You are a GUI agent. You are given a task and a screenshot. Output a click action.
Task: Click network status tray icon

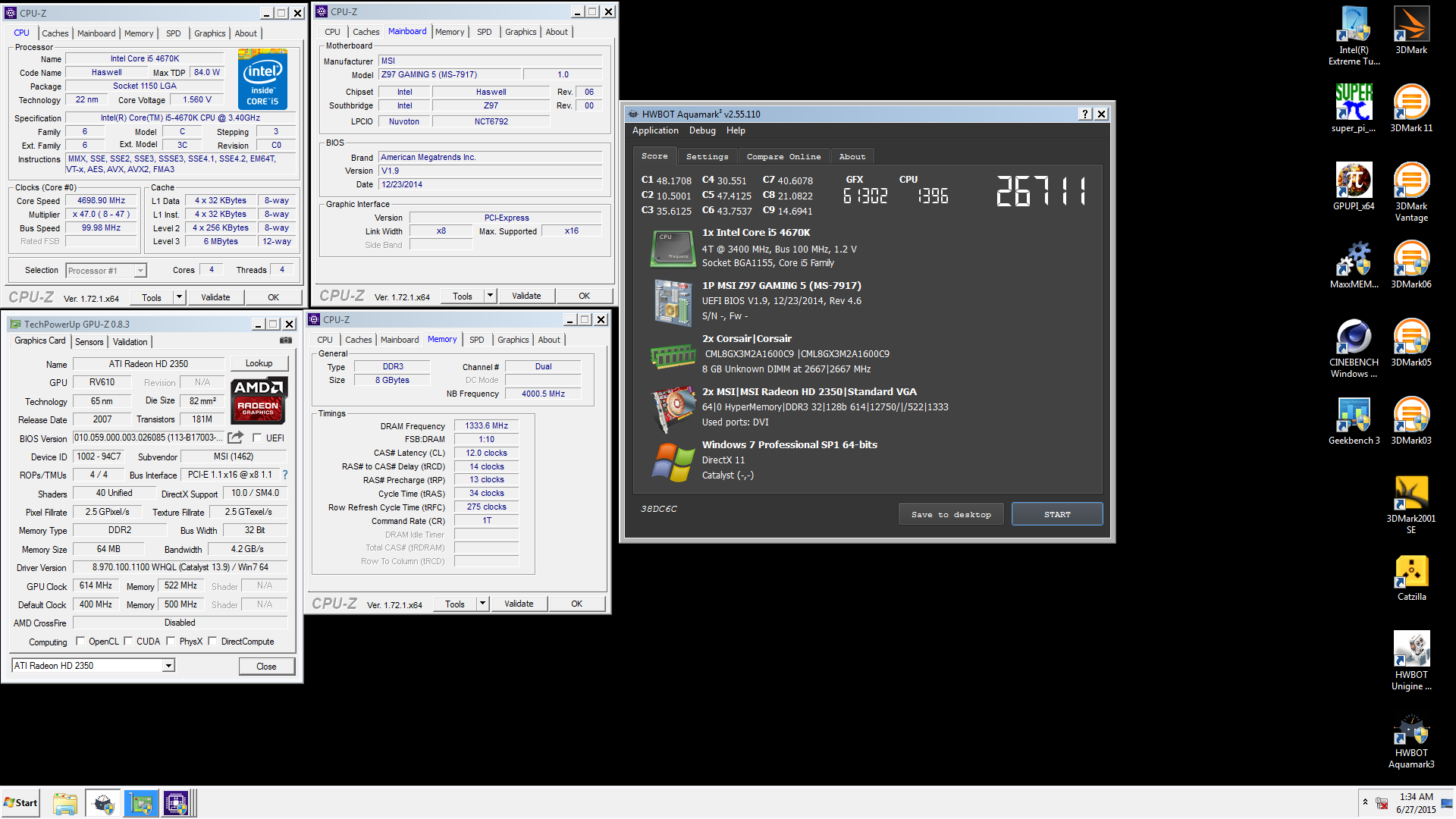1382,803
